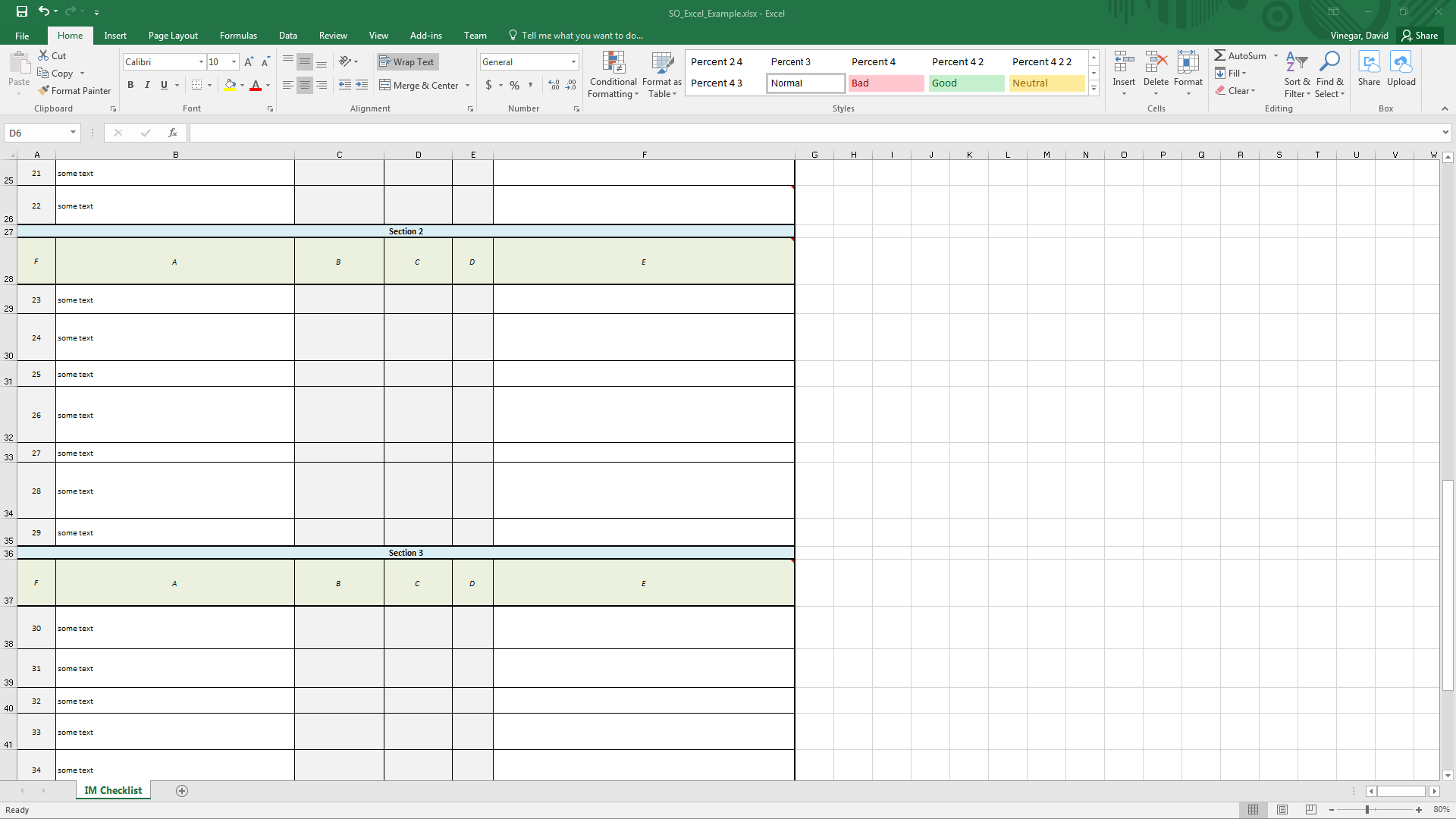Open Conditional Formatting options
This screenshot has width=1456, height=819.
click(x=613, y=74)
